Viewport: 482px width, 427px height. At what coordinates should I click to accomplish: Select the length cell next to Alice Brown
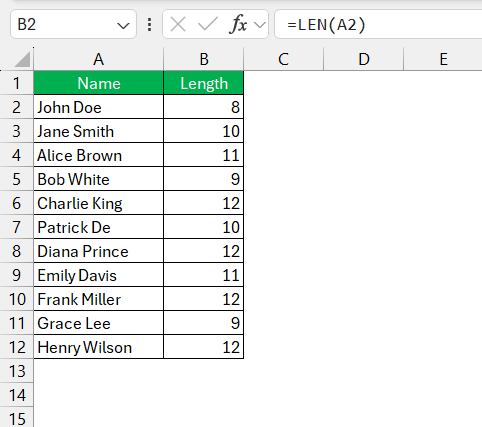(204, 155)
